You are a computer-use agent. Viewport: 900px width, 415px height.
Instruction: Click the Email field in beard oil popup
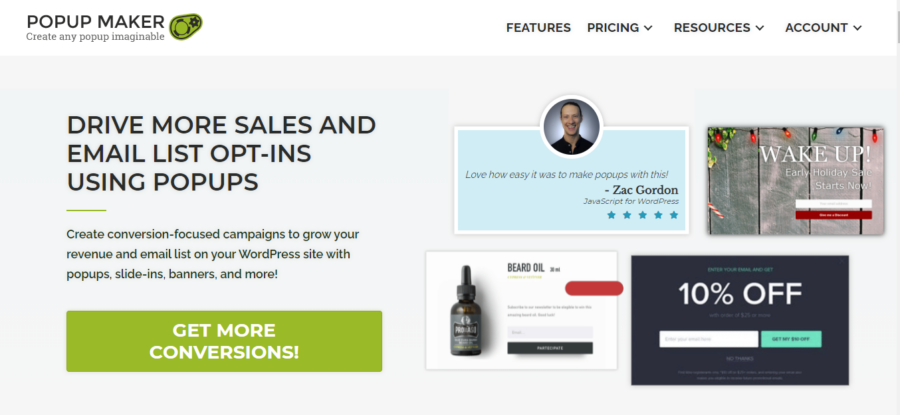(x=550, y=332)
